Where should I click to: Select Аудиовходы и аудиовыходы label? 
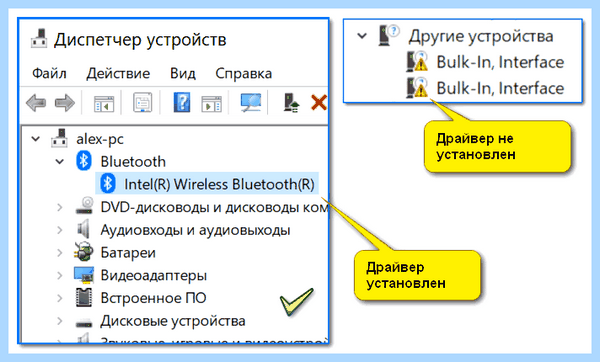[x=195, y=230]
